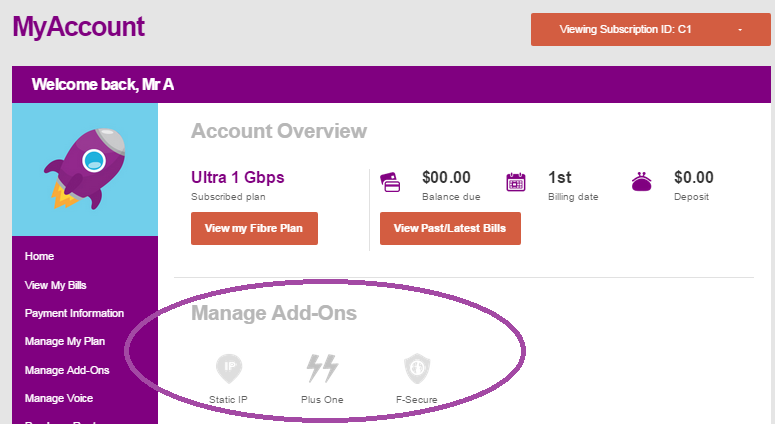Click the billing date calendar icon

point(516,183)
